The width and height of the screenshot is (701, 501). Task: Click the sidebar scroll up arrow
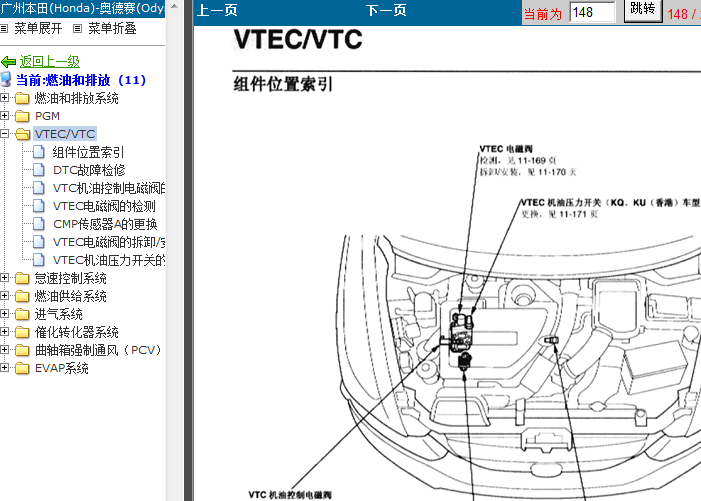coord(174,6)
